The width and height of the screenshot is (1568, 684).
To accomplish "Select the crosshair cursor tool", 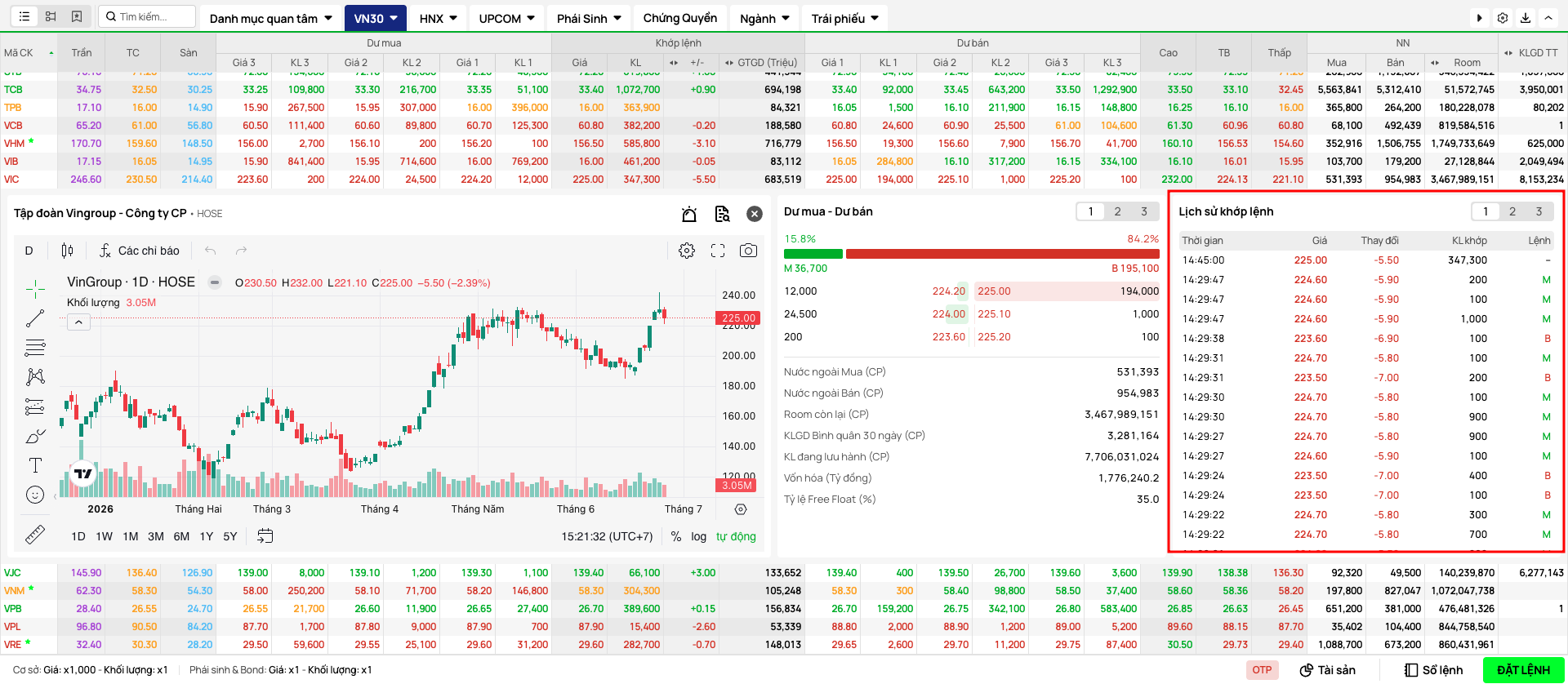I will click(35, 288).
